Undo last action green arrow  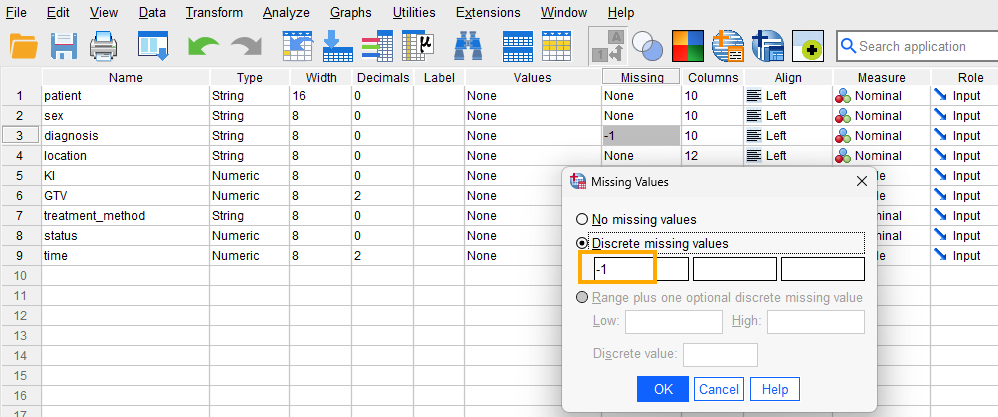203,46
